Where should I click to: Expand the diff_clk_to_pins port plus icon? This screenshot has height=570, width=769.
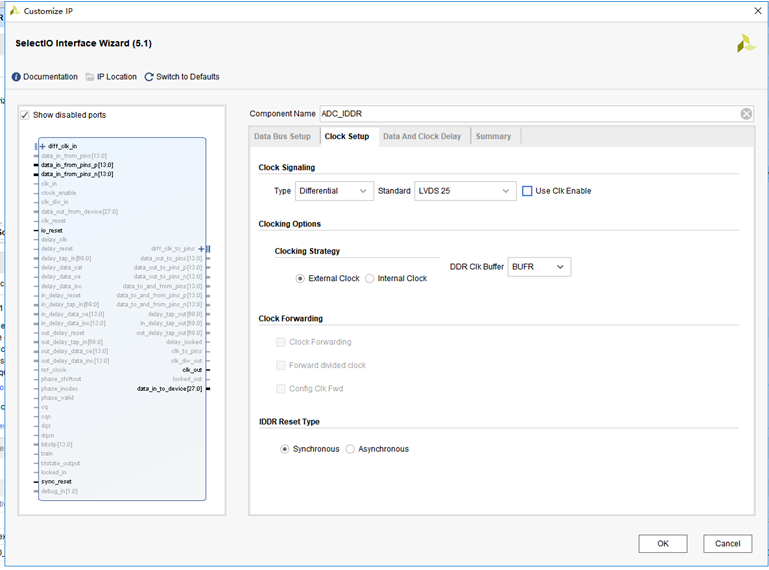[201, 249]
